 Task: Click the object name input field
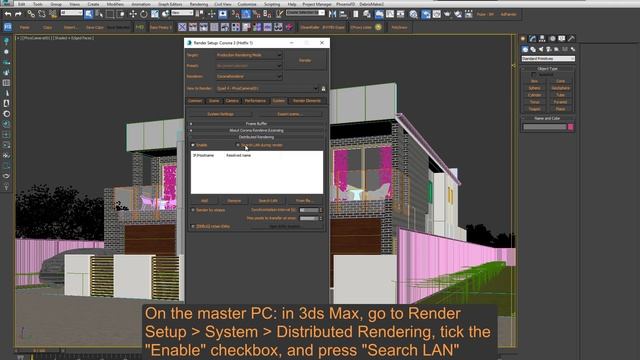tap(545, 127)
